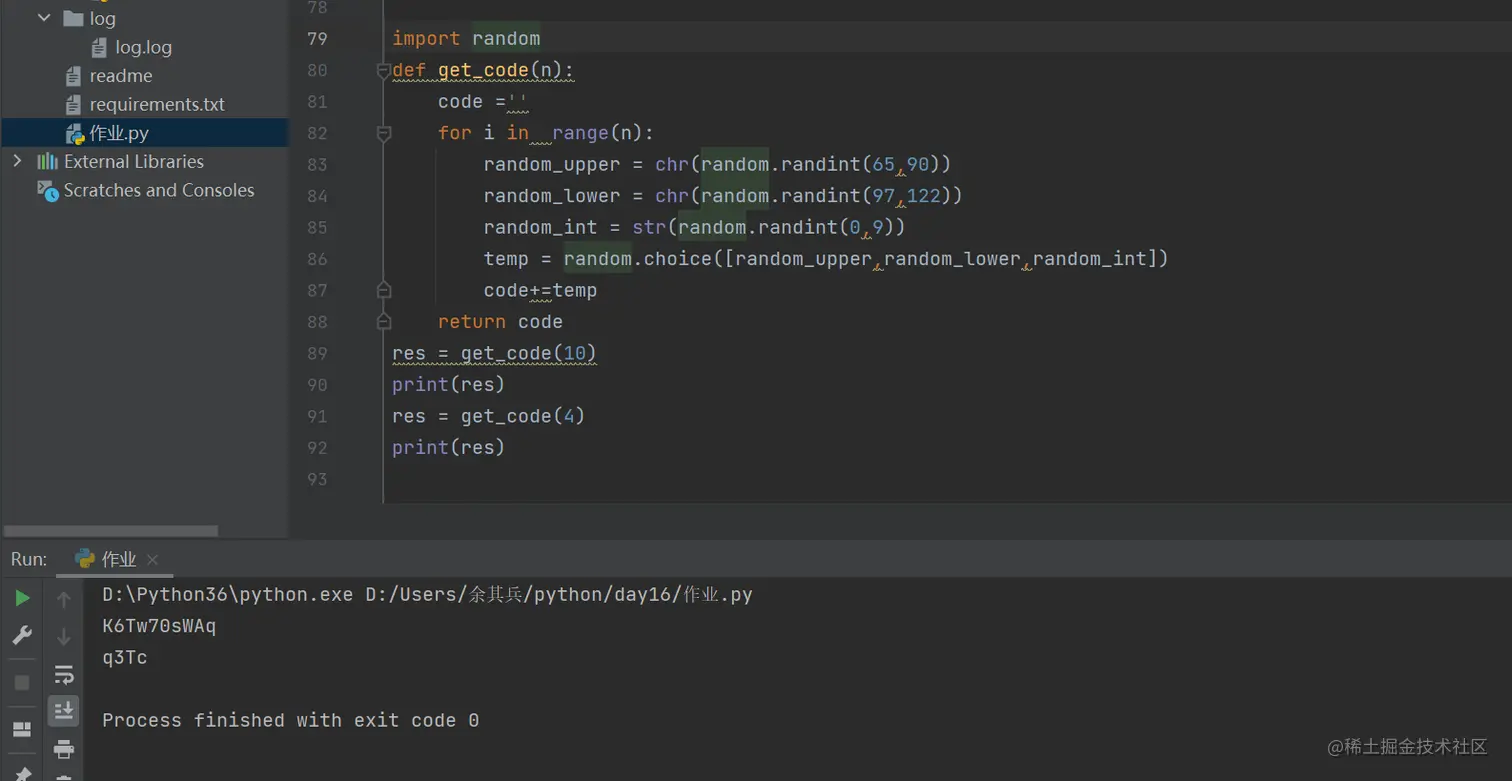This screenshot has width=1512, height=781.
Task: Open run configuration wrench settings
Action: 22,635
